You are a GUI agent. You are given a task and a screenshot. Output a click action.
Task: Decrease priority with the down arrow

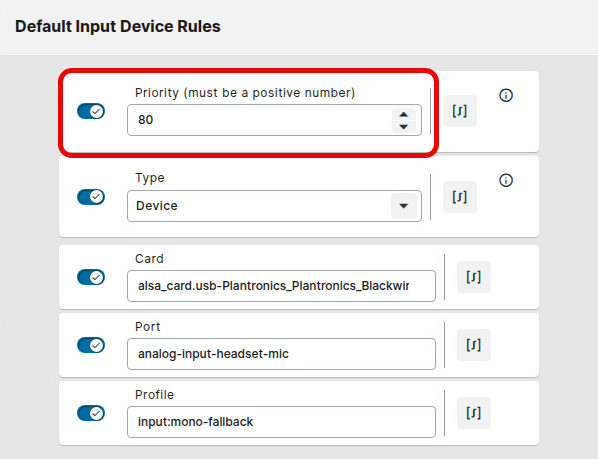tap(403, 127)
